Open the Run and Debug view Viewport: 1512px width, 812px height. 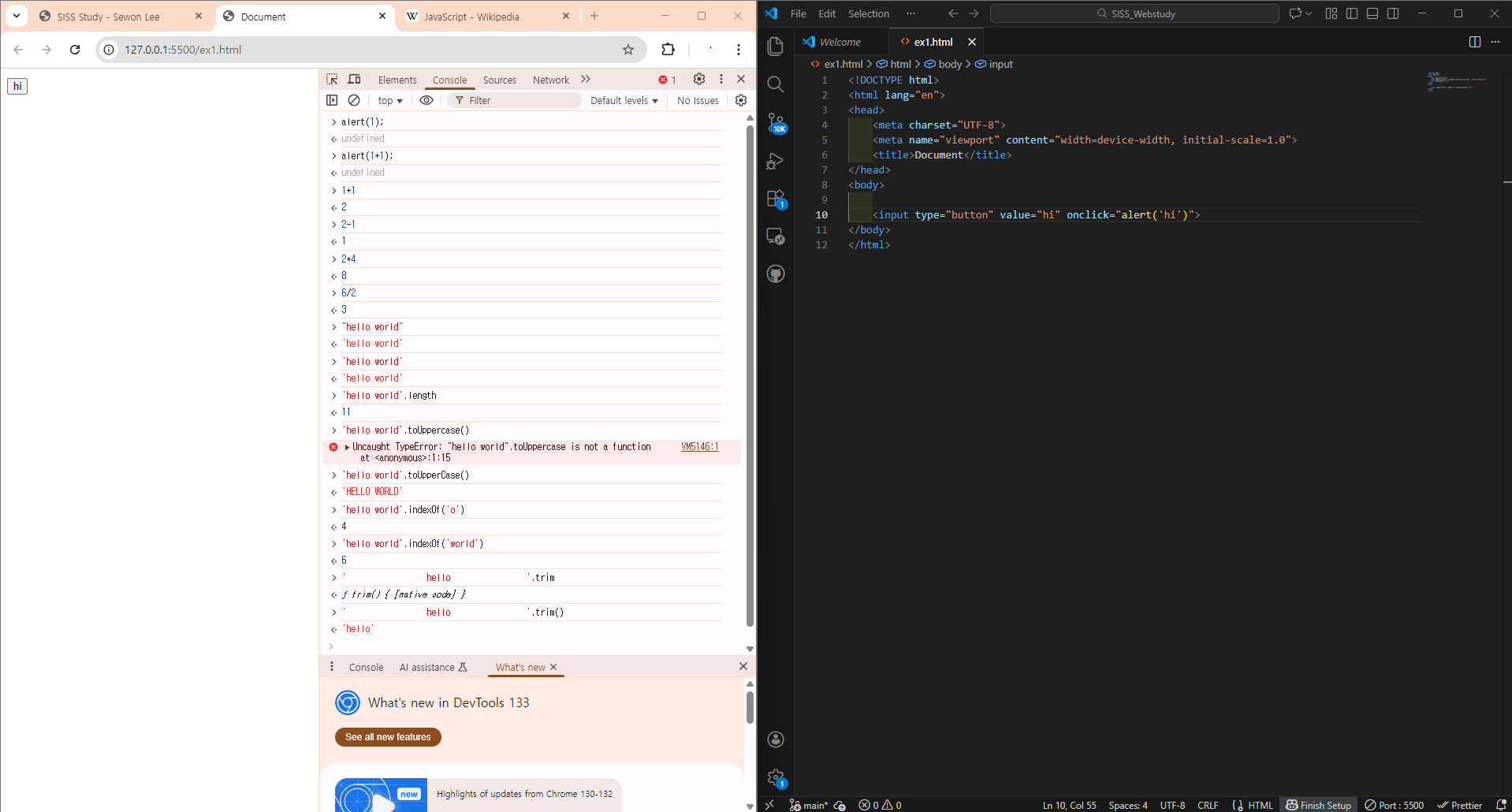click(775, 161)
